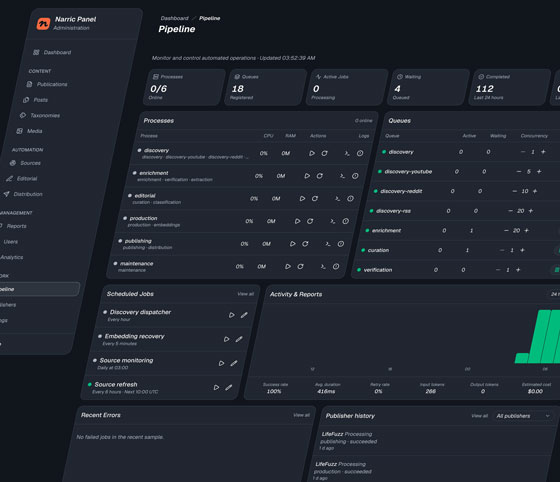Start the discovery process play icon

312,153
